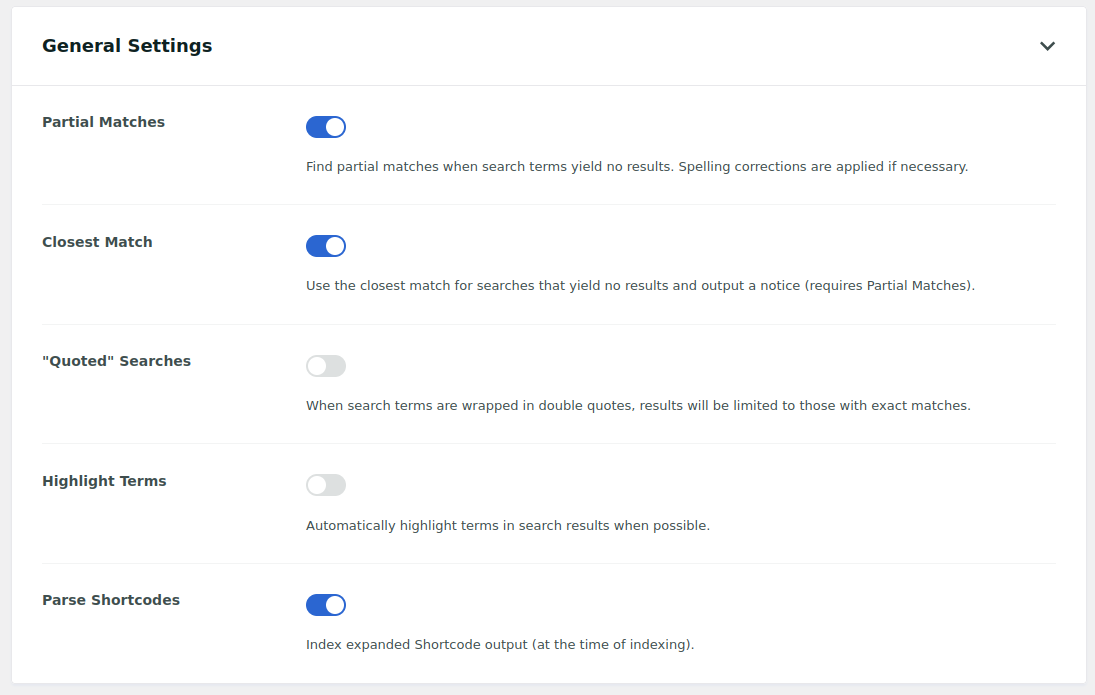Turn off the Closest Match switch
Viewport: 1095px width, 695px height.
click(x=326, y=246)
